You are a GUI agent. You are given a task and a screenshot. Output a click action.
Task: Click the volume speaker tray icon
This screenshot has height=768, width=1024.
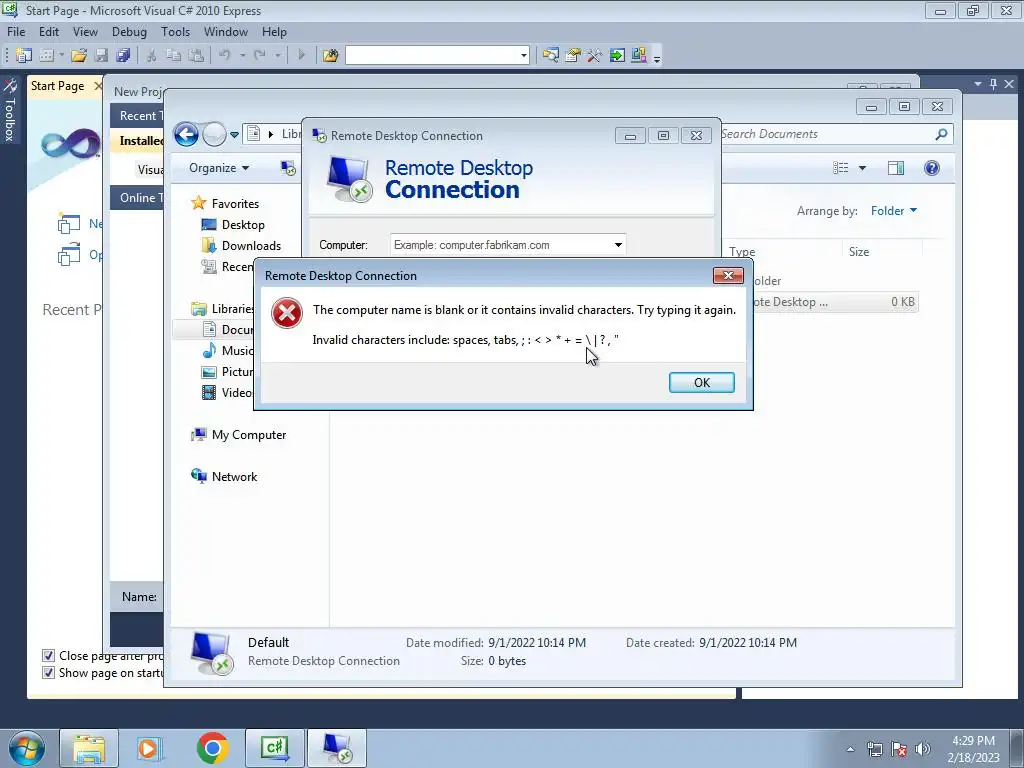click(x=923, y=749)
